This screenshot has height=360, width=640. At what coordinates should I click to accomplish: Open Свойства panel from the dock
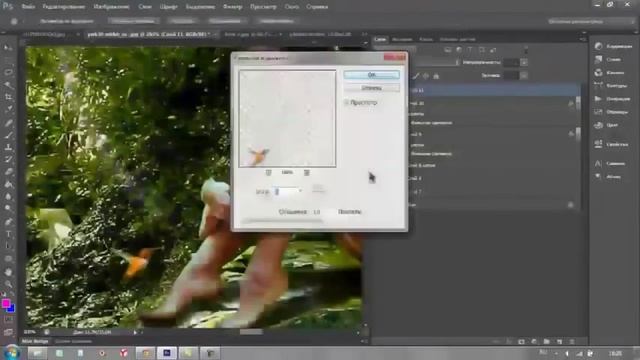[612, 144]
